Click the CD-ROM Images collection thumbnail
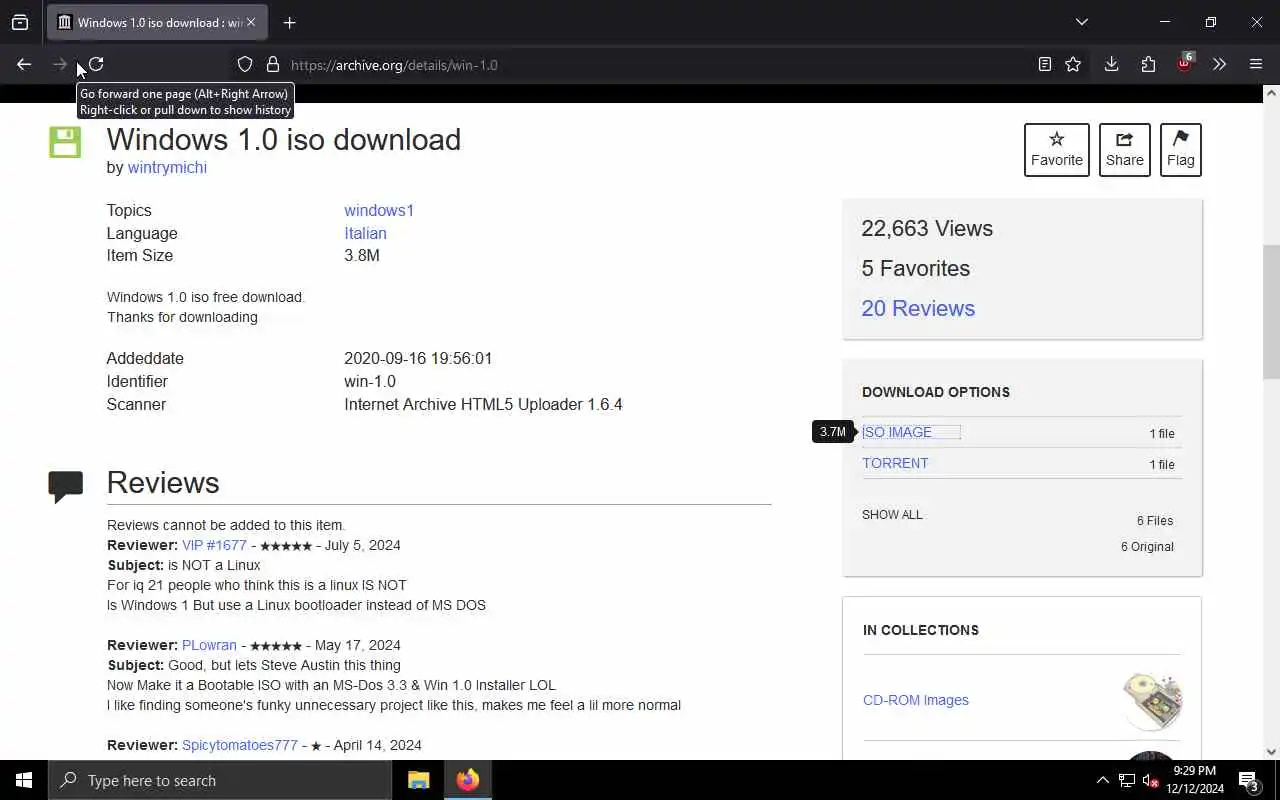The width and height of the screenshot is (1280, 800). (x=1152, y=701)
